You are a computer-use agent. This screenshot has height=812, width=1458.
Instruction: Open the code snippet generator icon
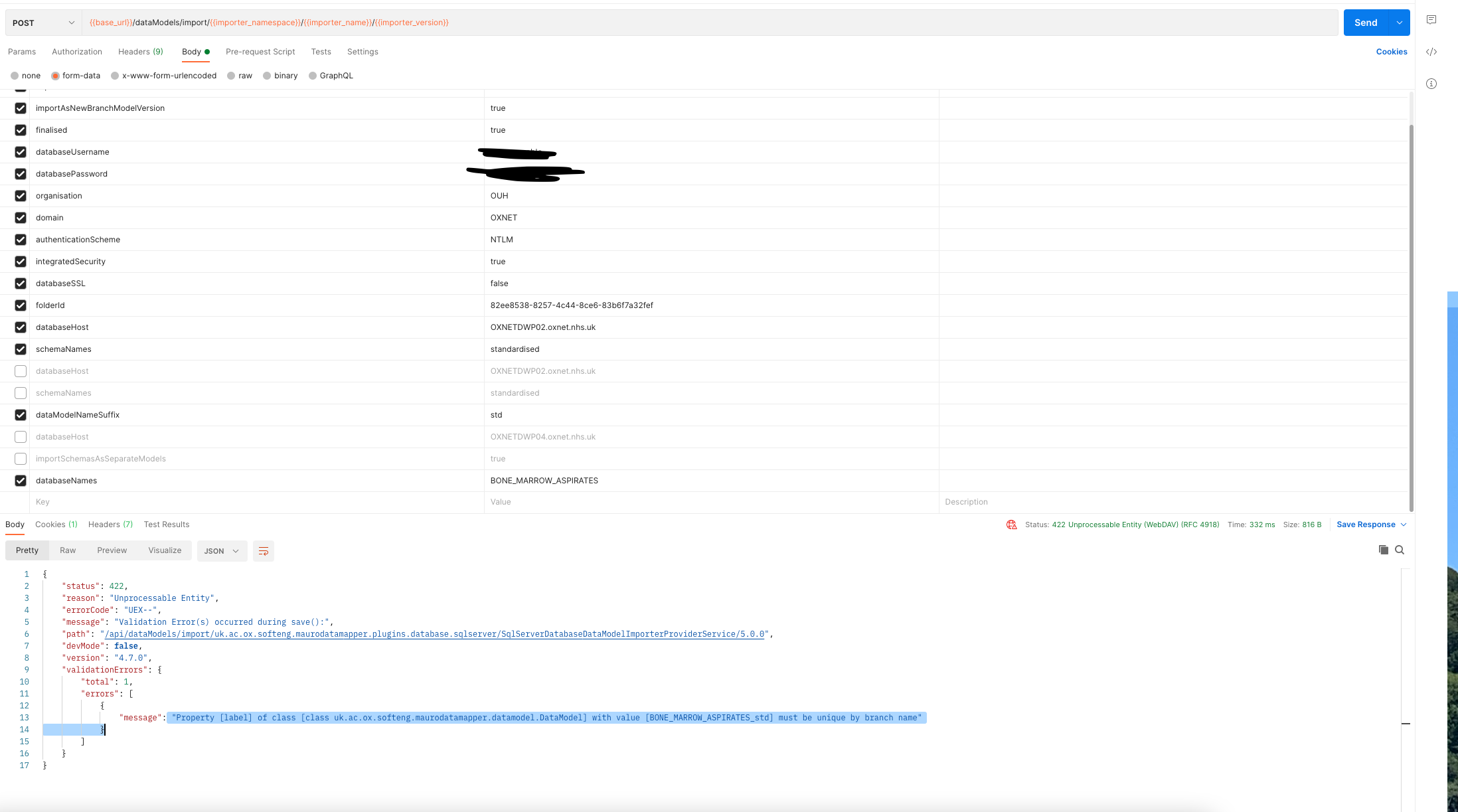(x=1432, y=52)
